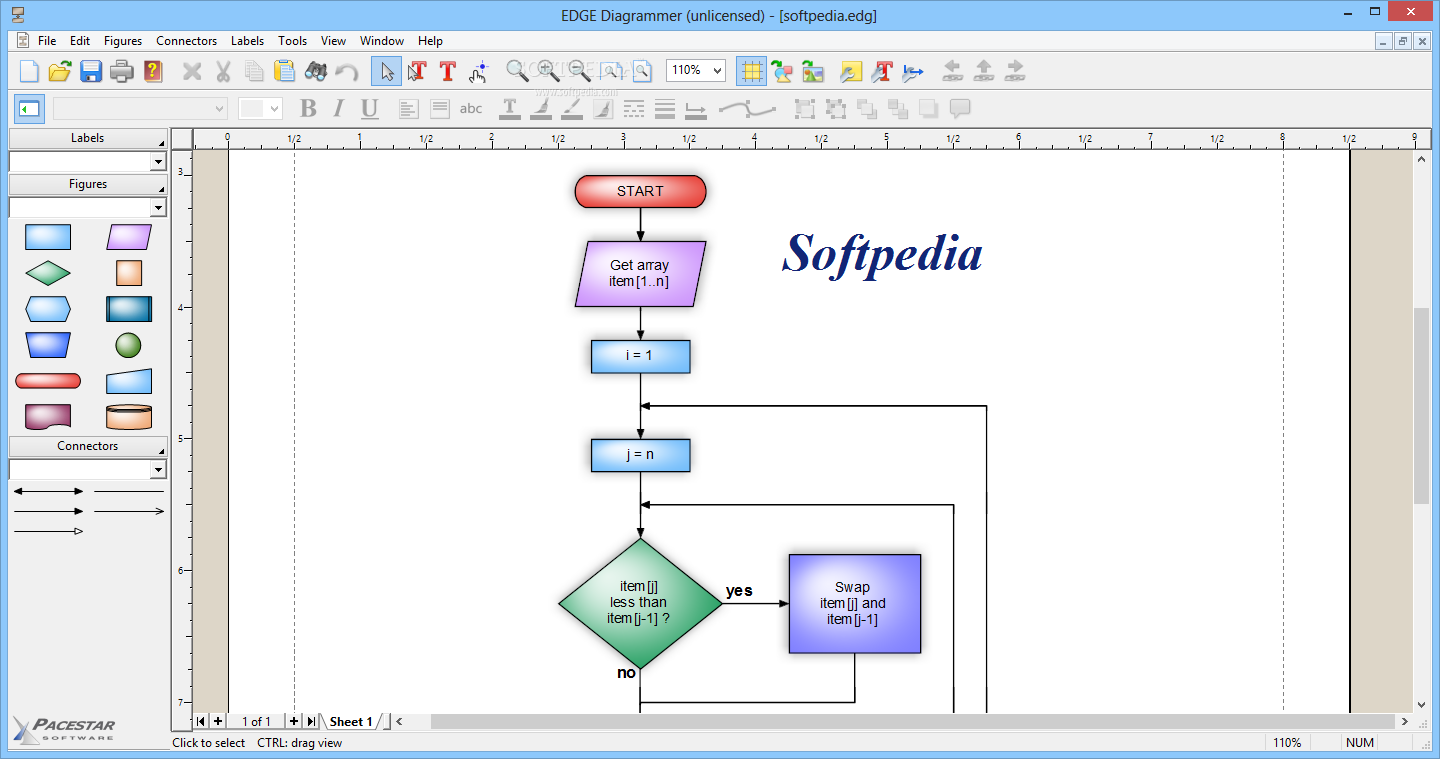Open figure properties wrench icon
The image size is (1440, 759).
[x=851, y=71]
